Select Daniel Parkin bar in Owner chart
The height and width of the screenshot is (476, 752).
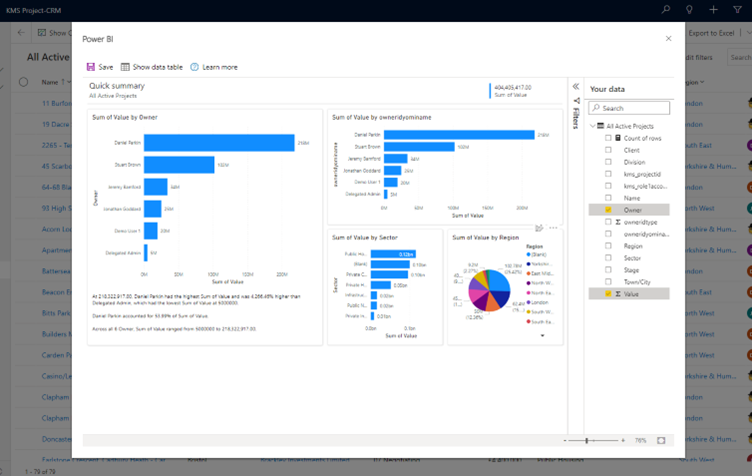tap(219, 143)
